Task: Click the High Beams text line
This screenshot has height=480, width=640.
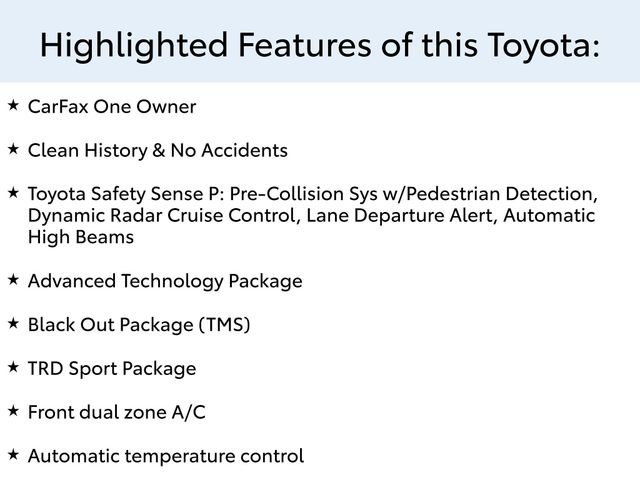Action: point(81,238)
